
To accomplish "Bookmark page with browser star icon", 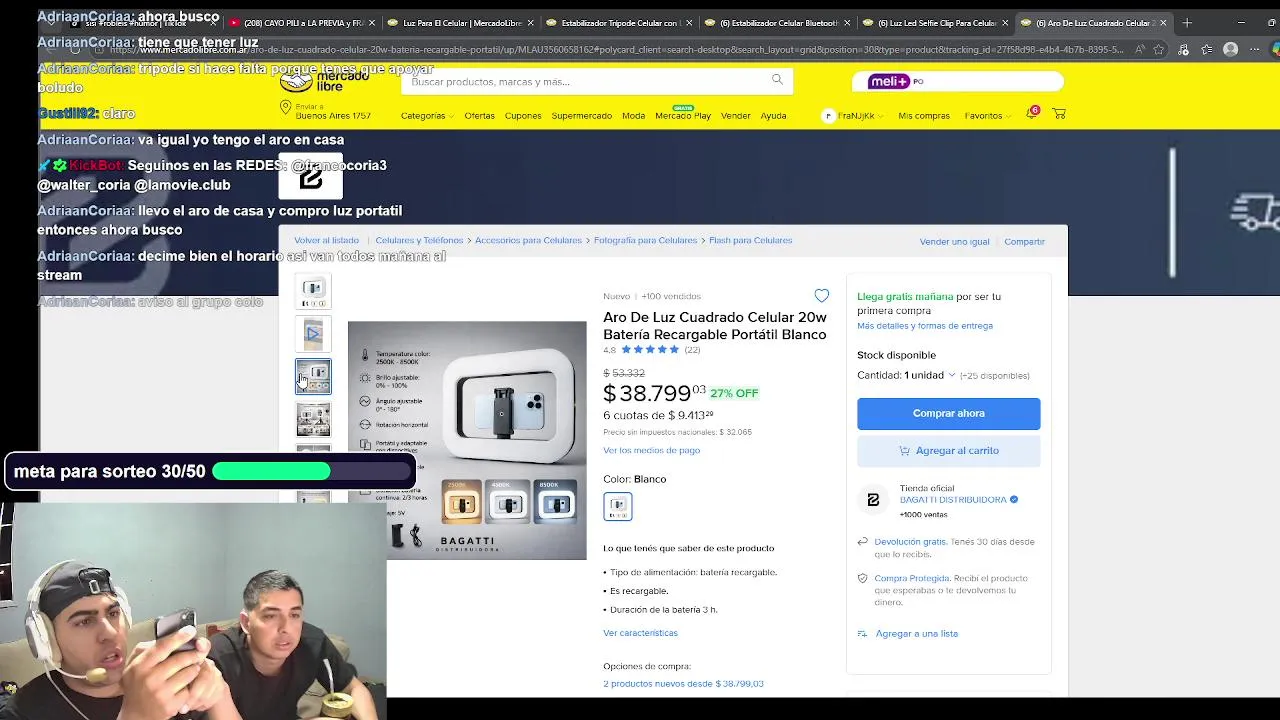I will point(1158,49).
